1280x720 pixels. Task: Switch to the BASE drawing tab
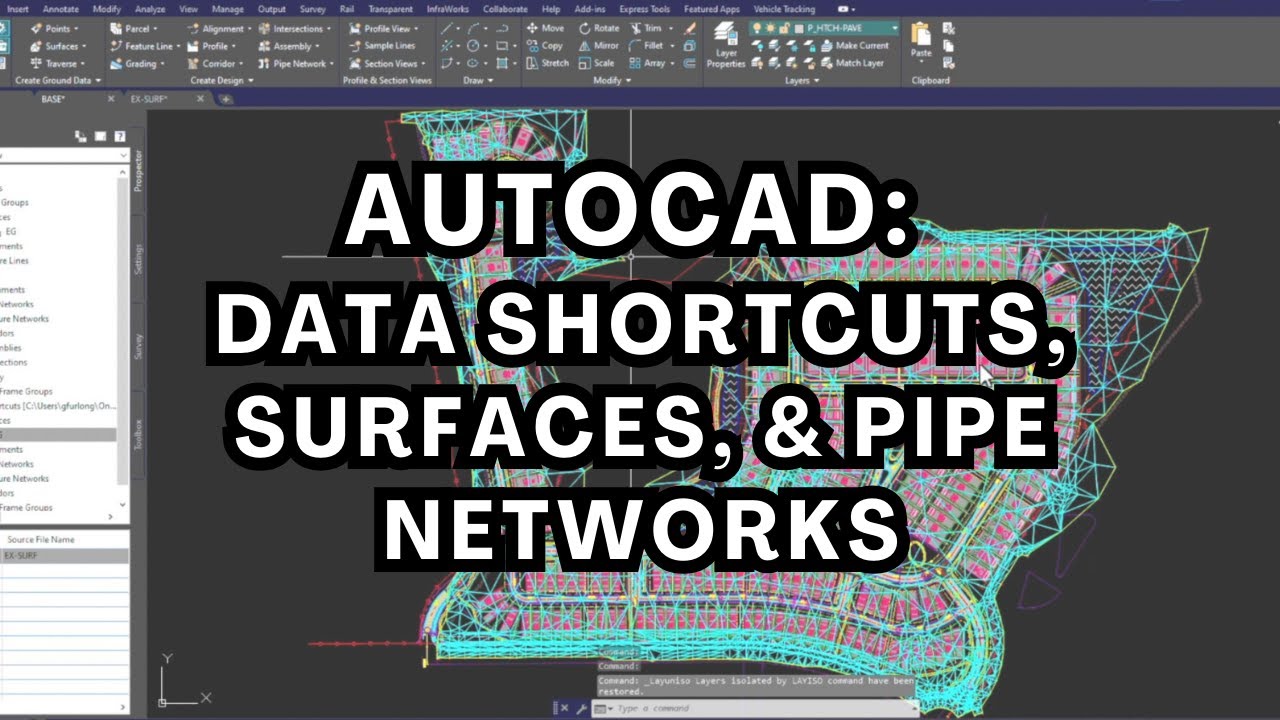(x=52, y=99)
